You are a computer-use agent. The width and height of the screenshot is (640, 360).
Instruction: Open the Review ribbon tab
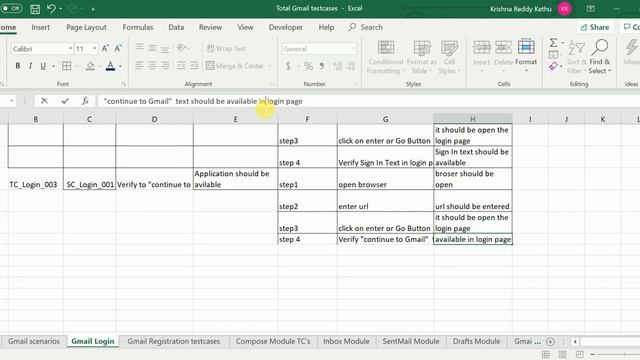click(x=210, y=27)
